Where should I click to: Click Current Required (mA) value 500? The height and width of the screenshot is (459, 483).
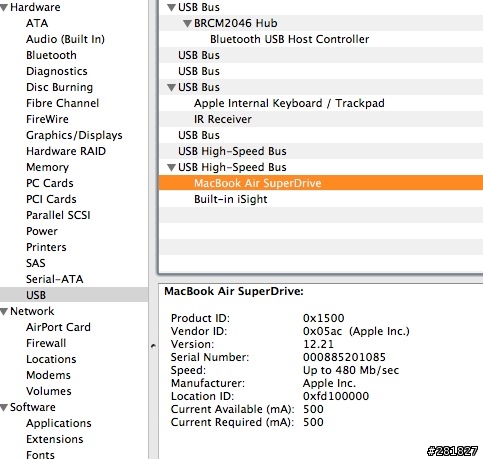click(313, 422)
